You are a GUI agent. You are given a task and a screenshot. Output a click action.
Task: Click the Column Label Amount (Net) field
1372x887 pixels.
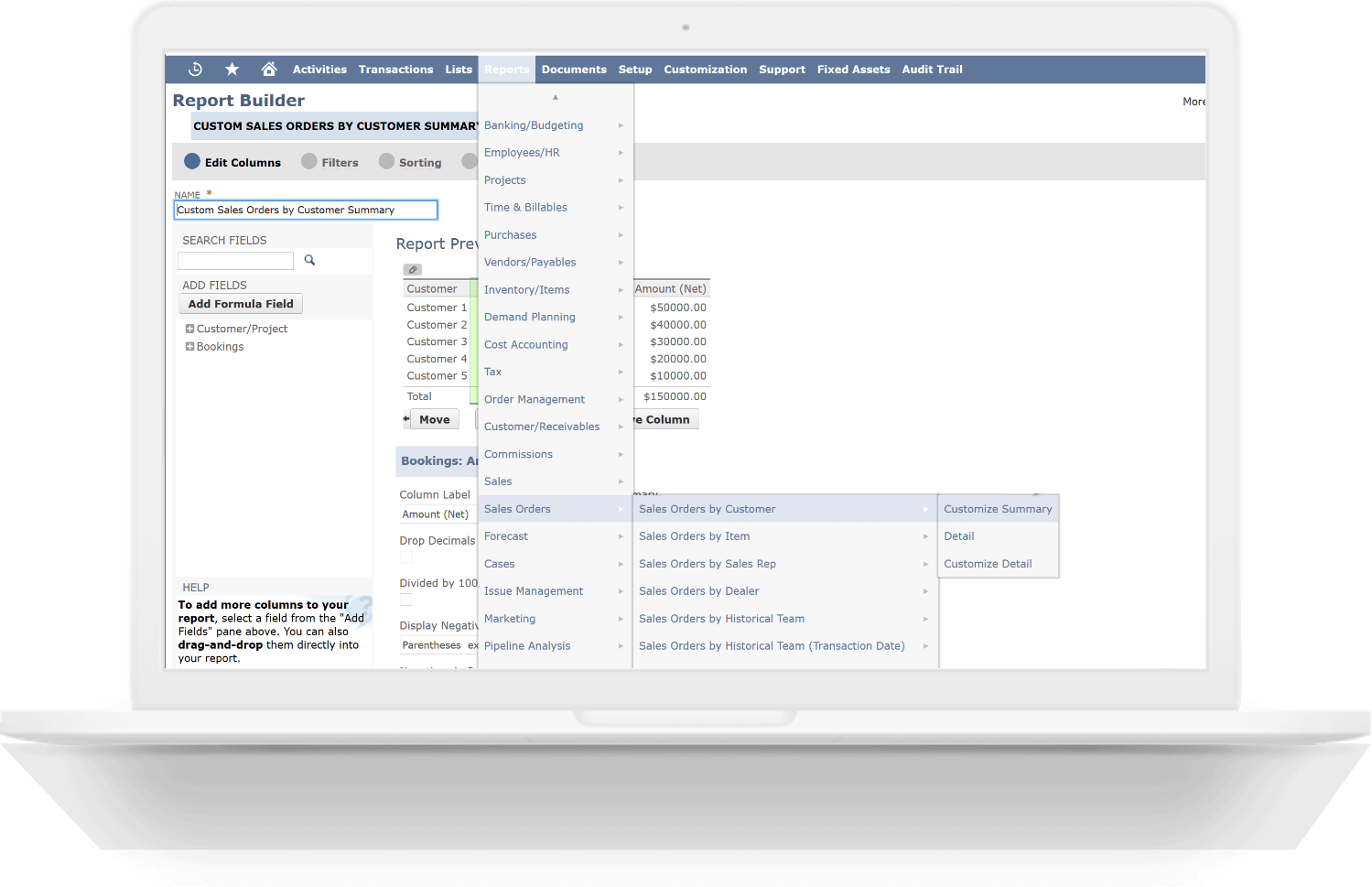(438, 514)
